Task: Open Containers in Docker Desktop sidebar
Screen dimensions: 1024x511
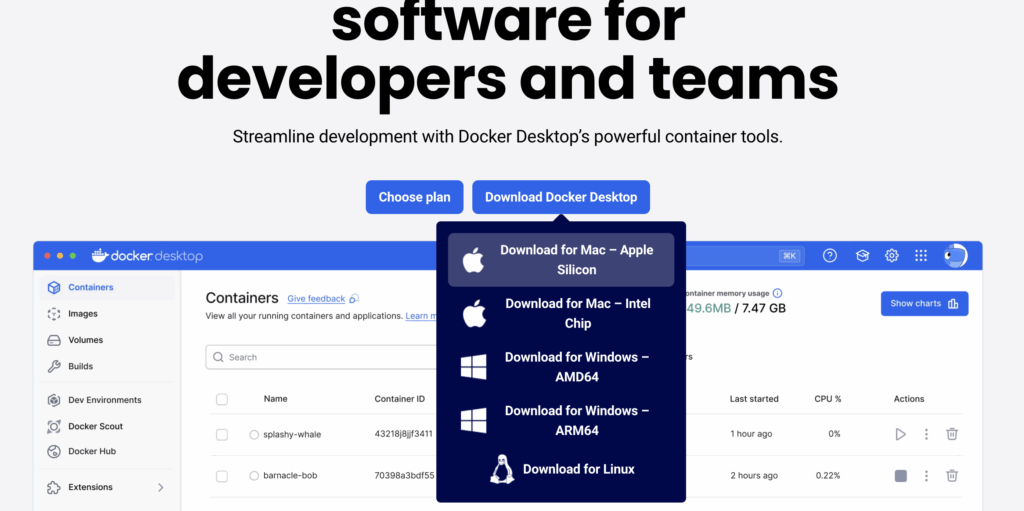Action: pyautogui.click(x=107, y=288)
